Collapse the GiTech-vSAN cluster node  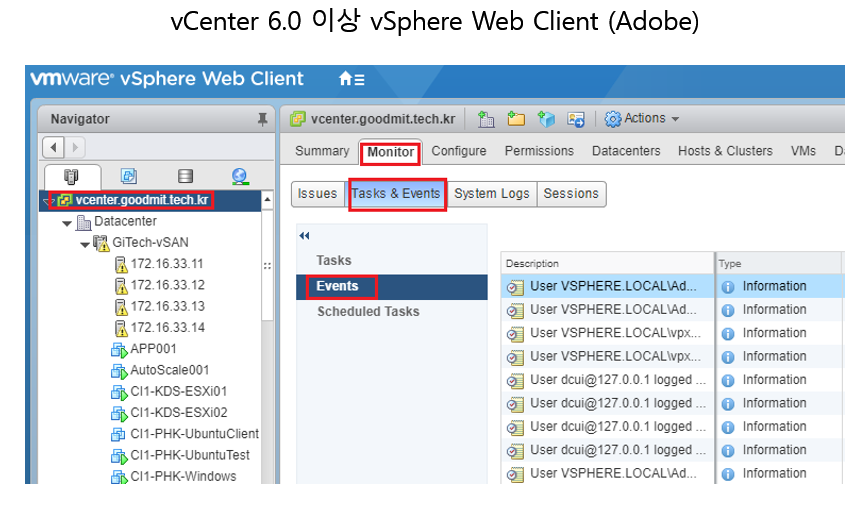click(85, 244)
